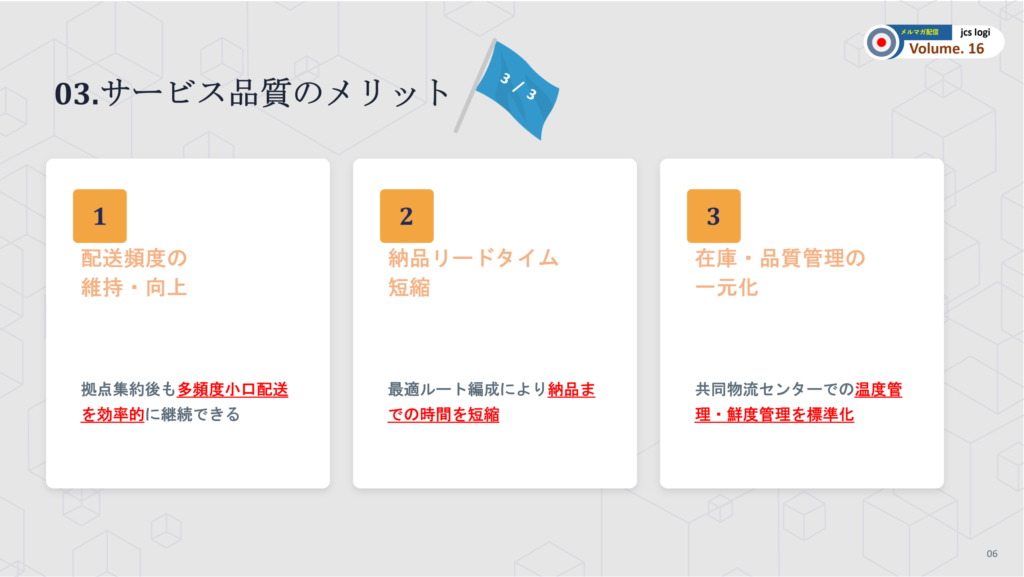Click 理・鮮度管理を標準化 underlined text
The width and height of the screenshot is (1024, 577).
(774, 414)
